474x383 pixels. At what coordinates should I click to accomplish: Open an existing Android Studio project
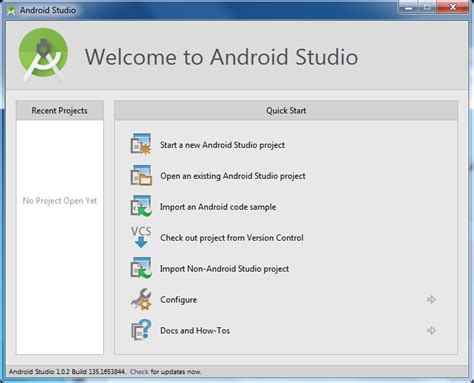click(x=233, y=176)
